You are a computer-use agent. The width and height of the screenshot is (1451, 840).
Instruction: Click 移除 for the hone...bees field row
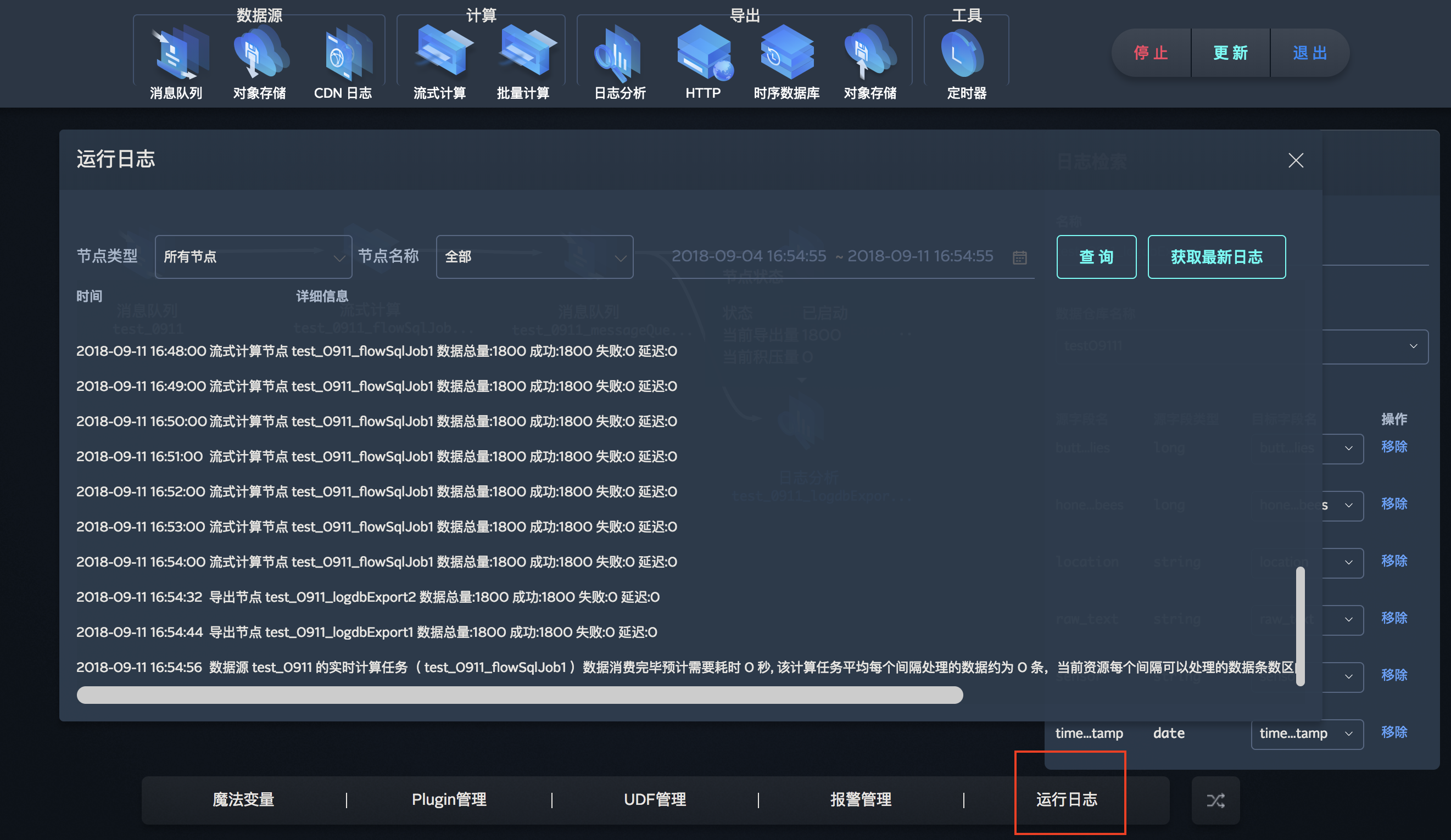click(1394, 504)
